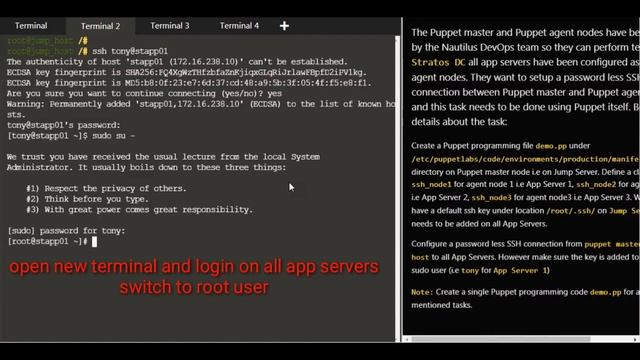Click 'Note:' label in task description

coord(422,292)
